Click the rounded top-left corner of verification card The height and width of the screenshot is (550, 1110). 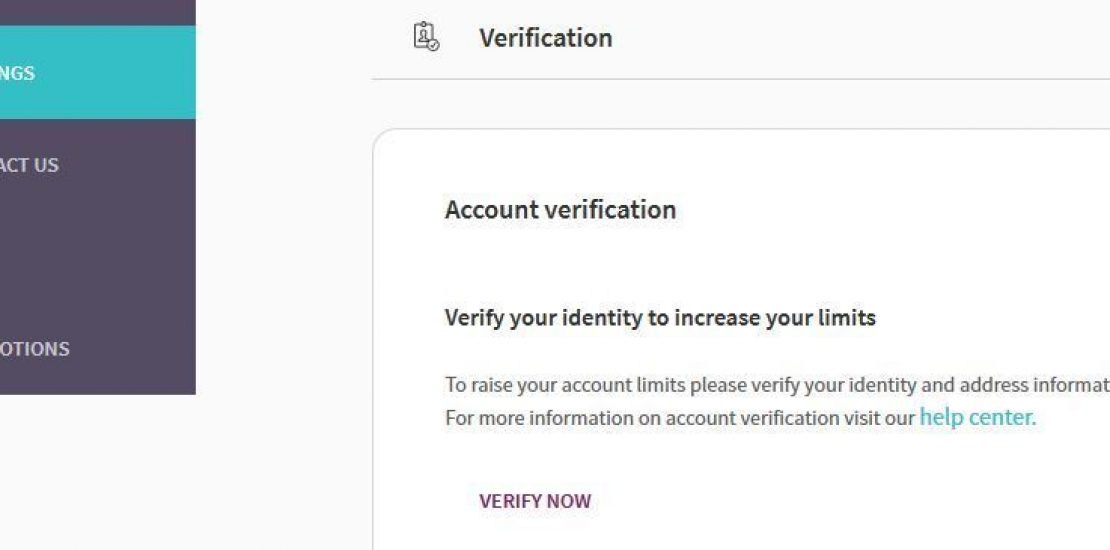pyautogui.click(x=381, y=138)
